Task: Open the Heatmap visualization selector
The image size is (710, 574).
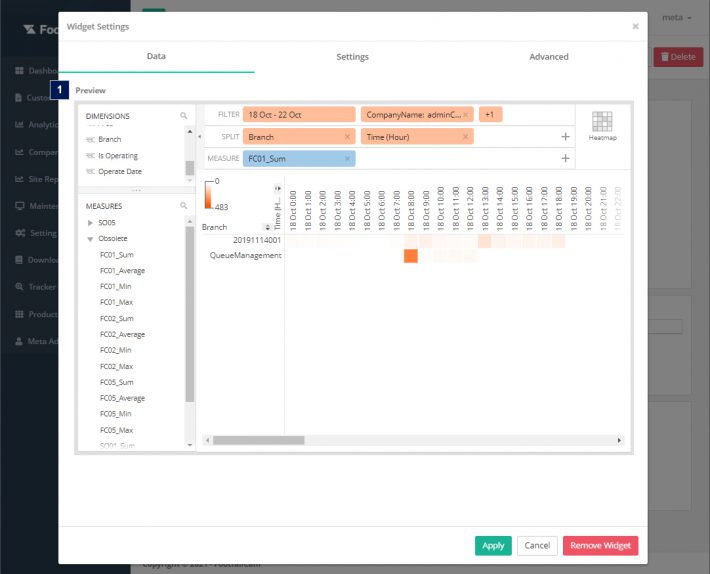Action: point(602,126)
